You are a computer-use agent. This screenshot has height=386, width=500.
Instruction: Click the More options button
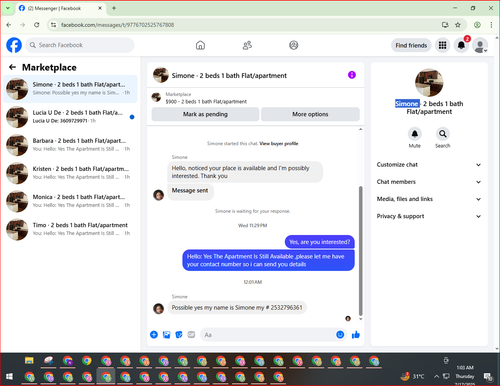coord(310,114)
